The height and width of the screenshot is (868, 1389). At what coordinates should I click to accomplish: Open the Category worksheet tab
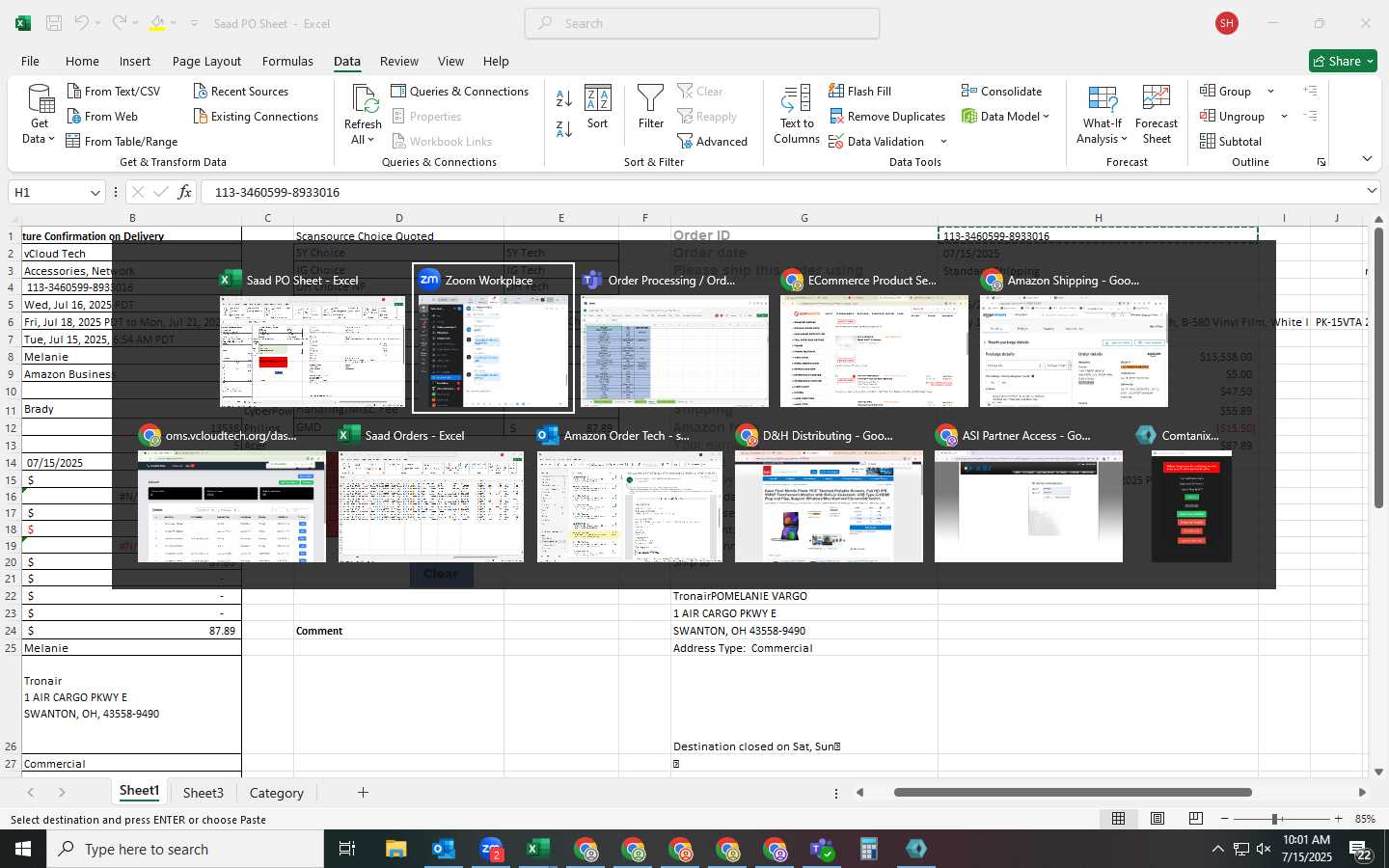[x=277, y=793]
